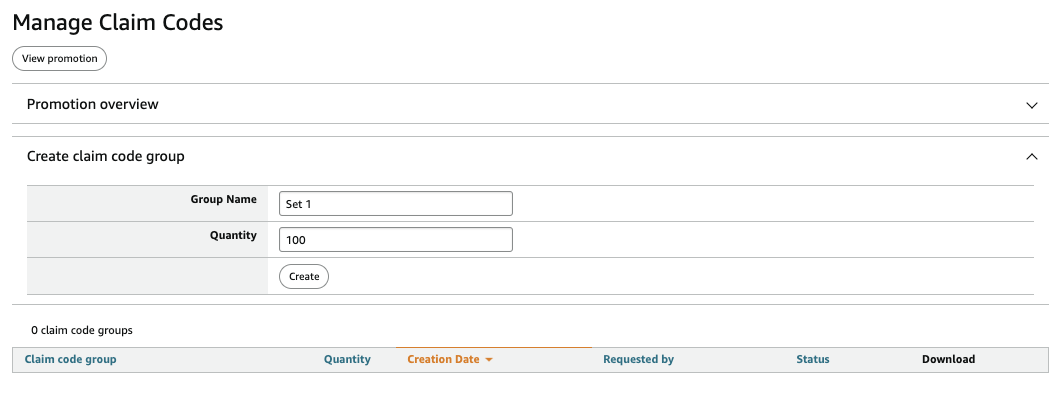Collapse the Create claim code group chevron

pos(1032,157)
